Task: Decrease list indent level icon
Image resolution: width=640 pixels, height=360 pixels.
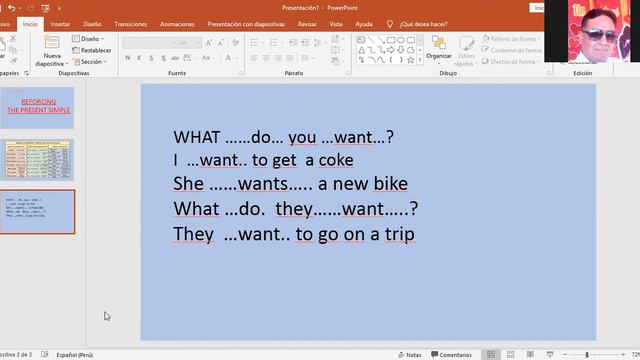Action: 293,42
